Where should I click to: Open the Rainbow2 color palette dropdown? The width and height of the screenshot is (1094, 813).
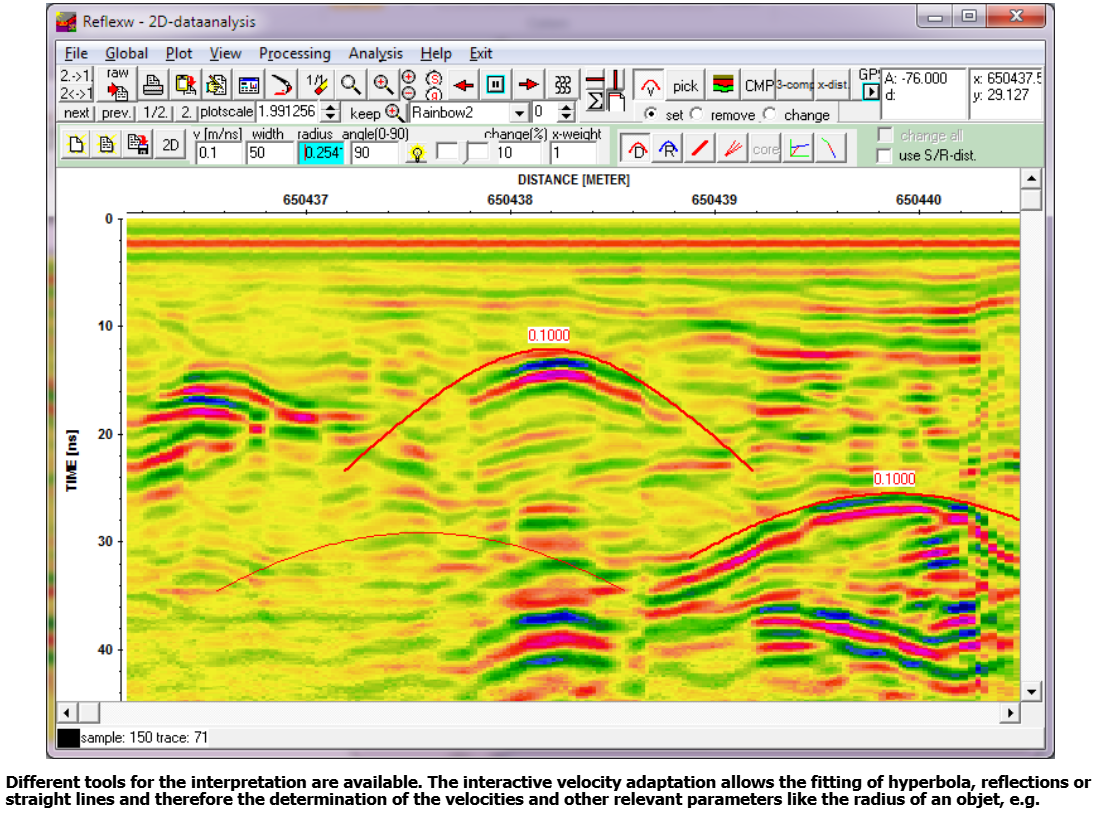(x=518, y=113)
